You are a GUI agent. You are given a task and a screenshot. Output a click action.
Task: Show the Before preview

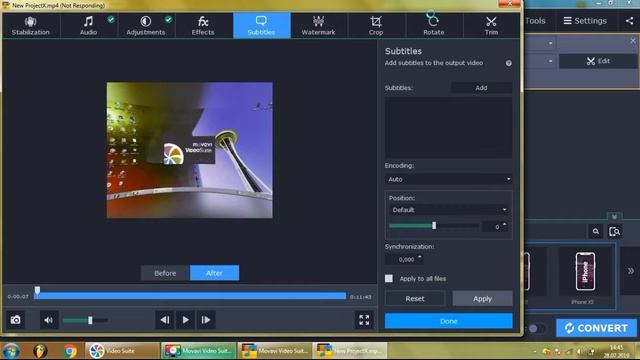[x=165, y=273]
